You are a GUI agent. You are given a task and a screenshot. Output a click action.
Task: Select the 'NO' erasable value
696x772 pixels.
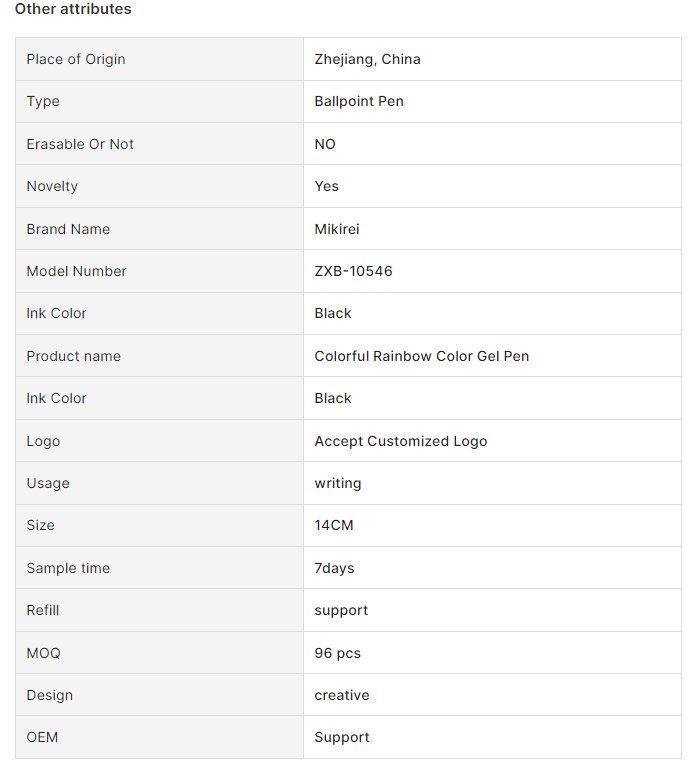click(x=325, y=144)
